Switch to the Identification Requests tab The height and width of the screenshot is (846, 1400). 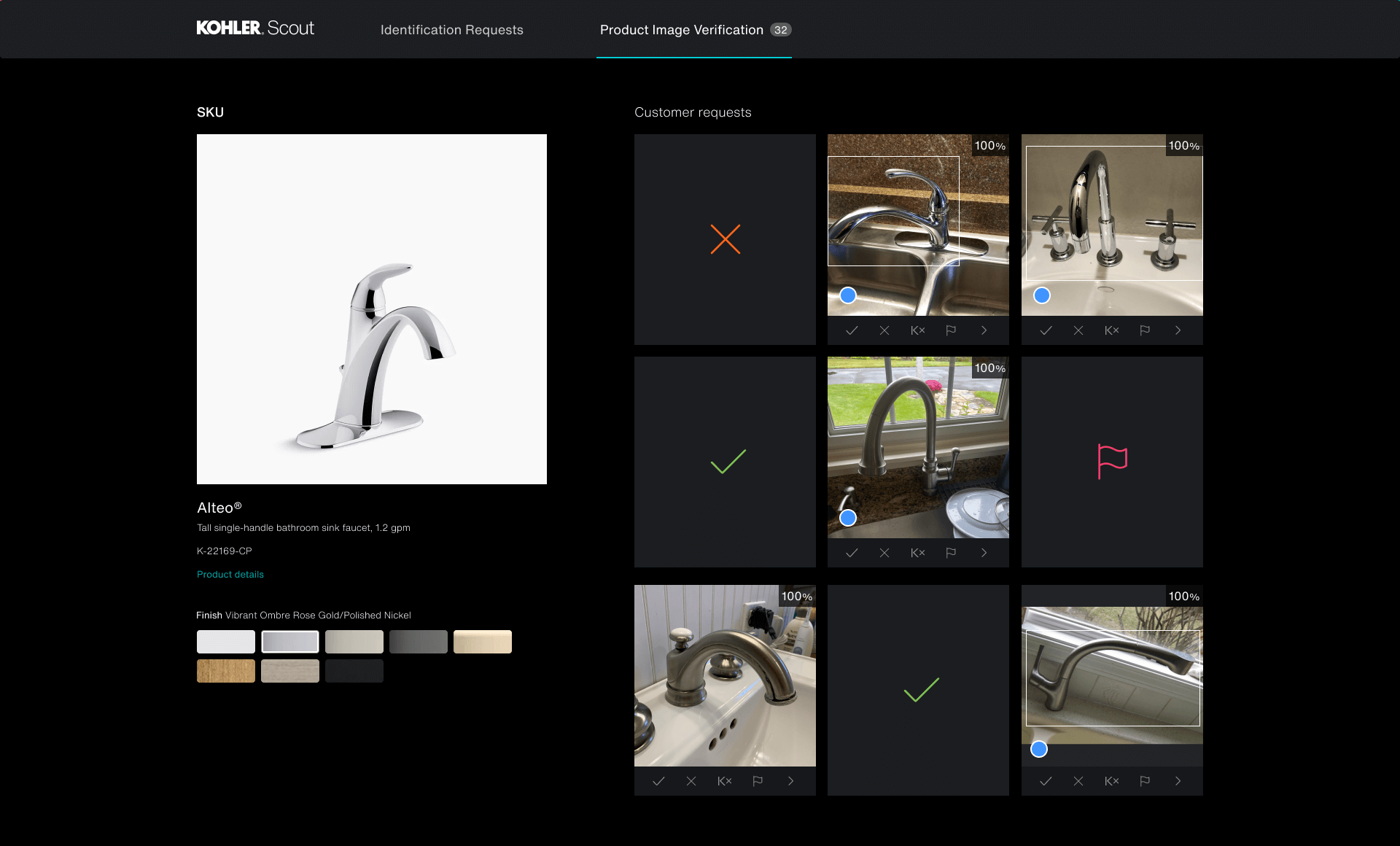[x=451, y=30]
